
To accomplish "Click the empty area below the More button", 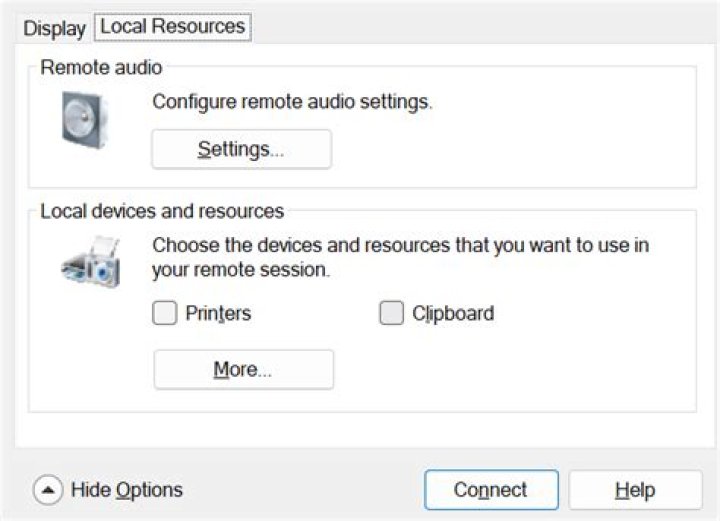I will click(x=363, y=429).
